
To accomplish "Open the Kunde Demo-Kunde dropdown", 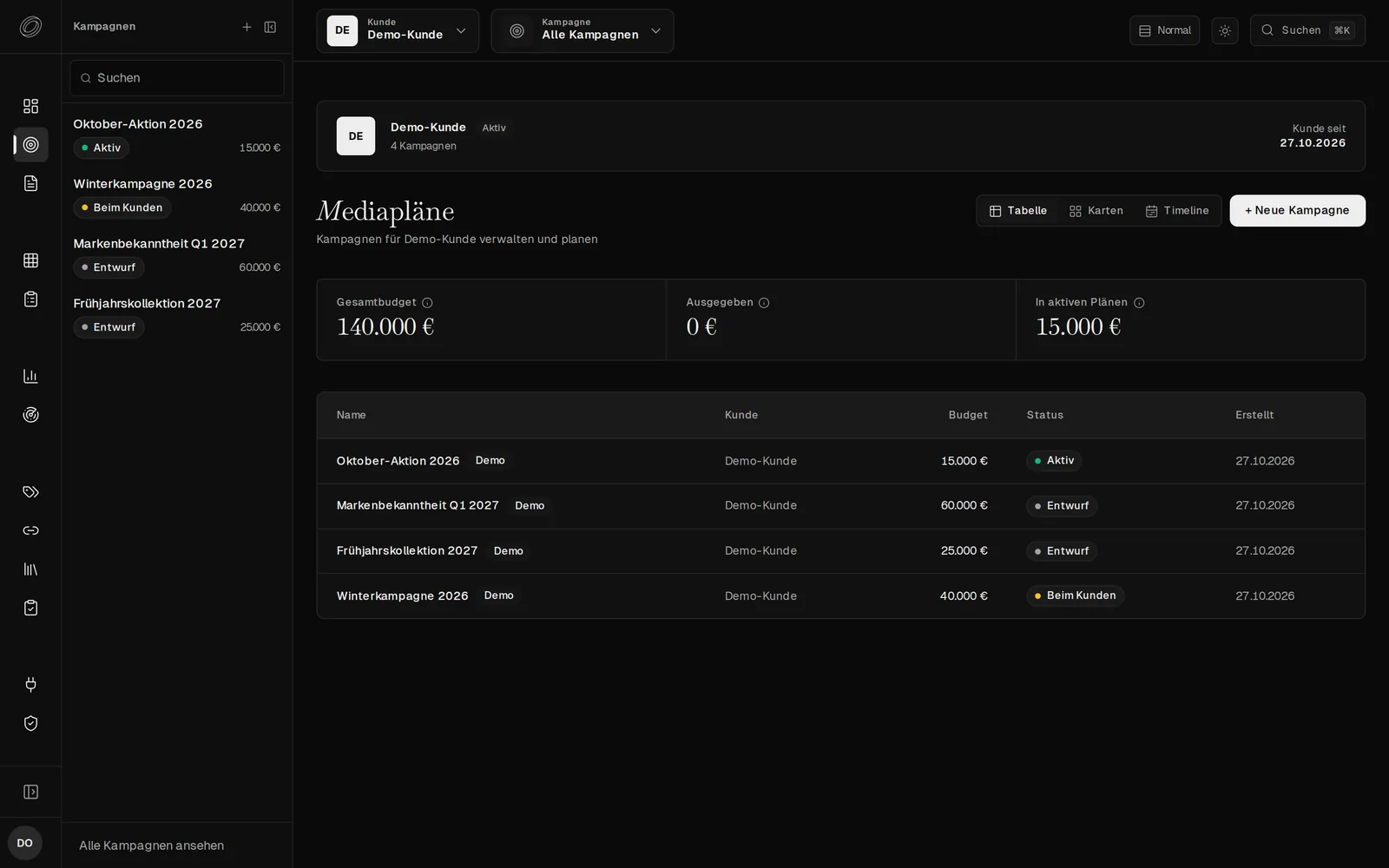I will pos(398,30).
